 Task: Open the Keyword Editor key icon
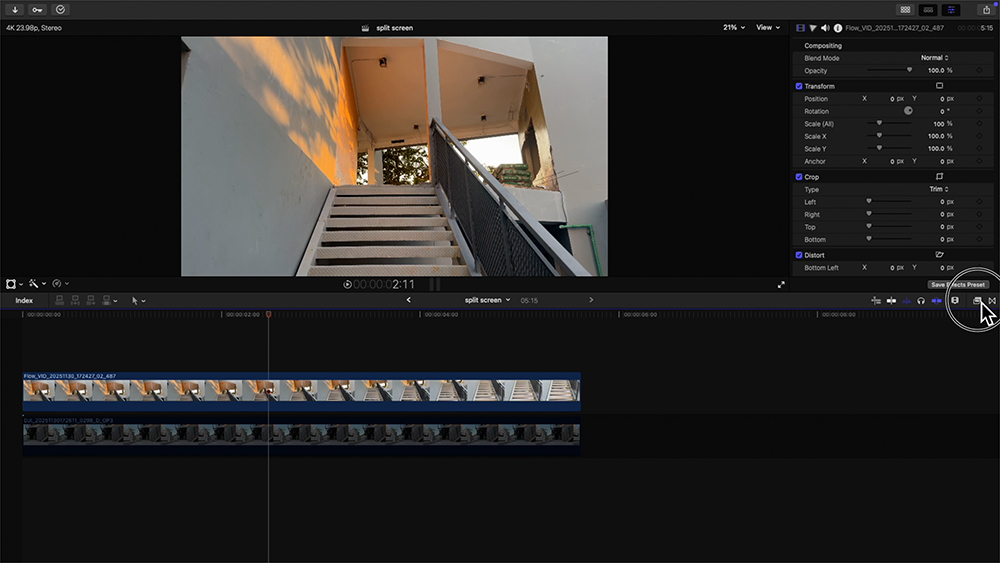point(38,9)
